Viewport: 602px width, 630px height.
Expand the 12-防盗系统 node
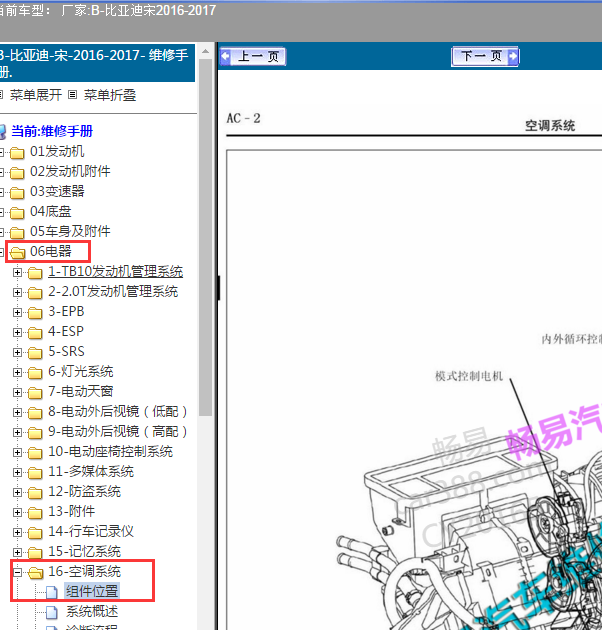[17, 493]
